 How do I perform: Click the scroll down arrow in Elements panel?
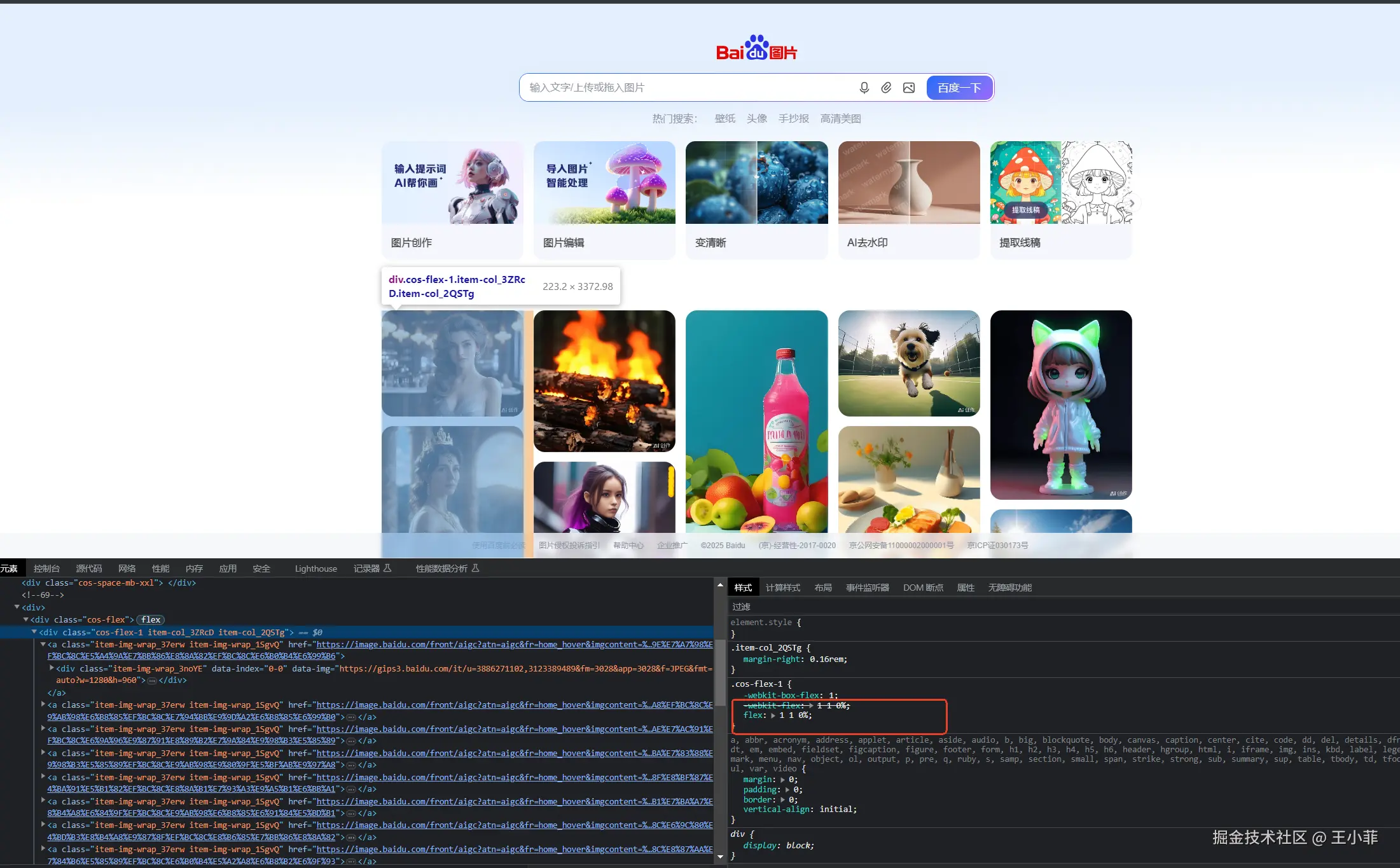pos(720,857)
